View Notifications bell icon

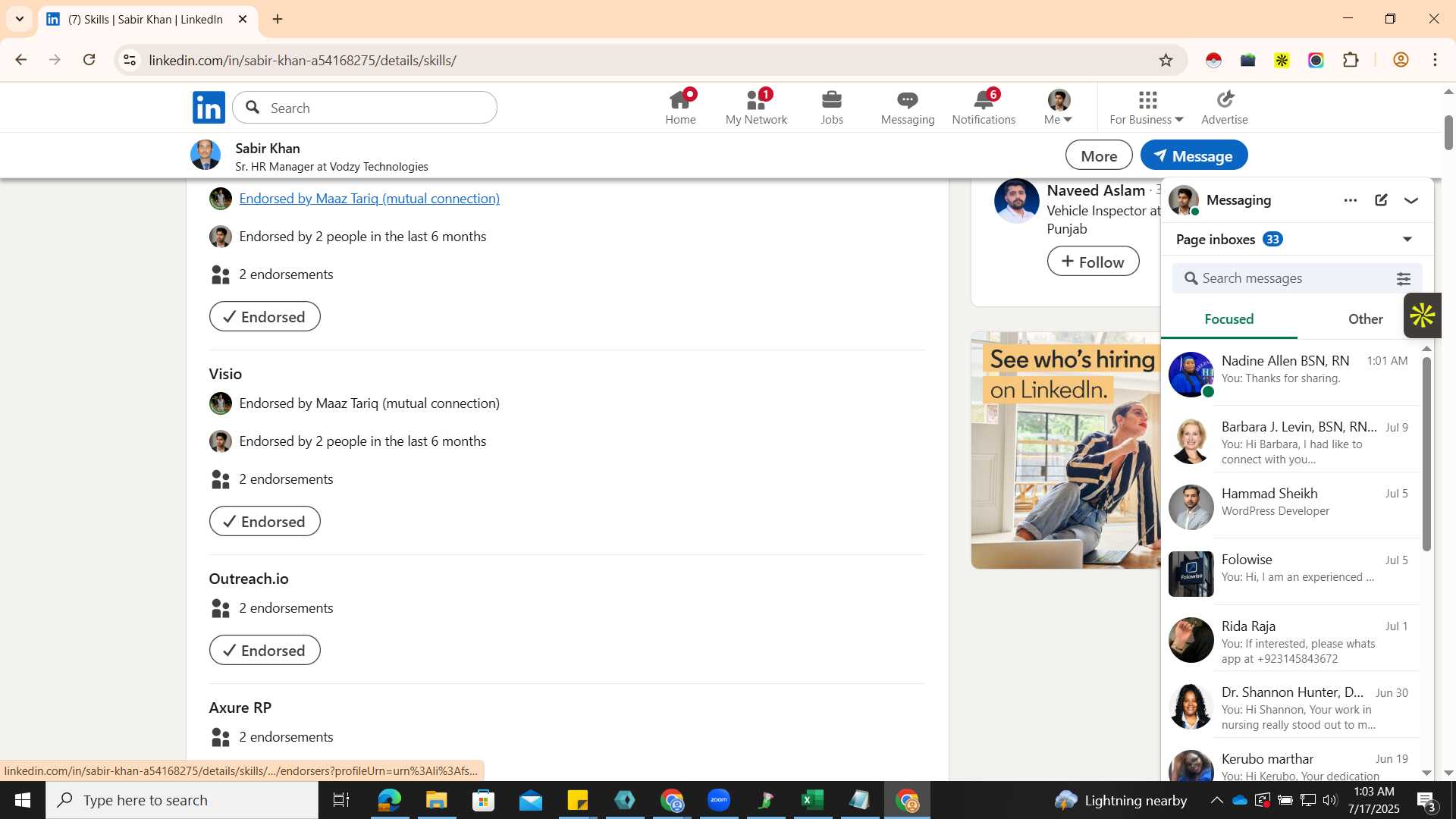(x=984, y=107)
